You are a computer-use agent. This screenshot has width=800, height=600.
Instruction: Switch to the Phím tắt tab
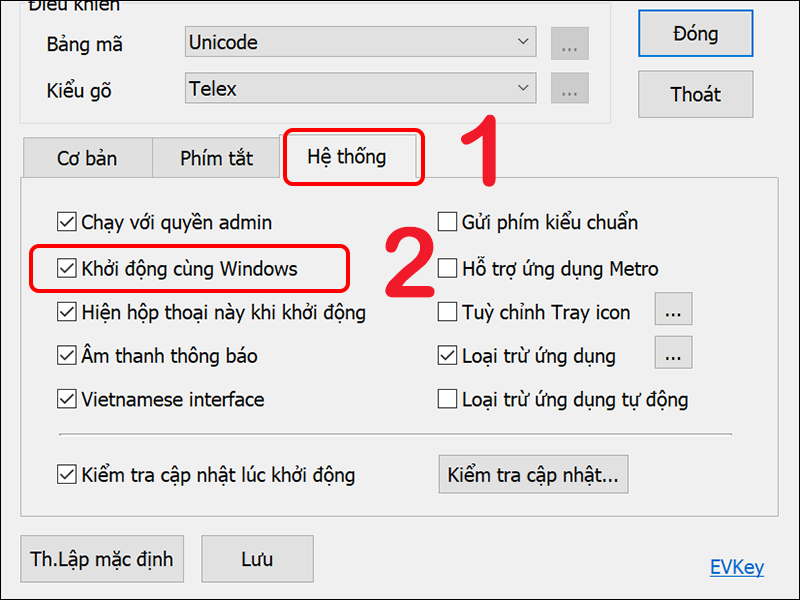pos(216,158)
